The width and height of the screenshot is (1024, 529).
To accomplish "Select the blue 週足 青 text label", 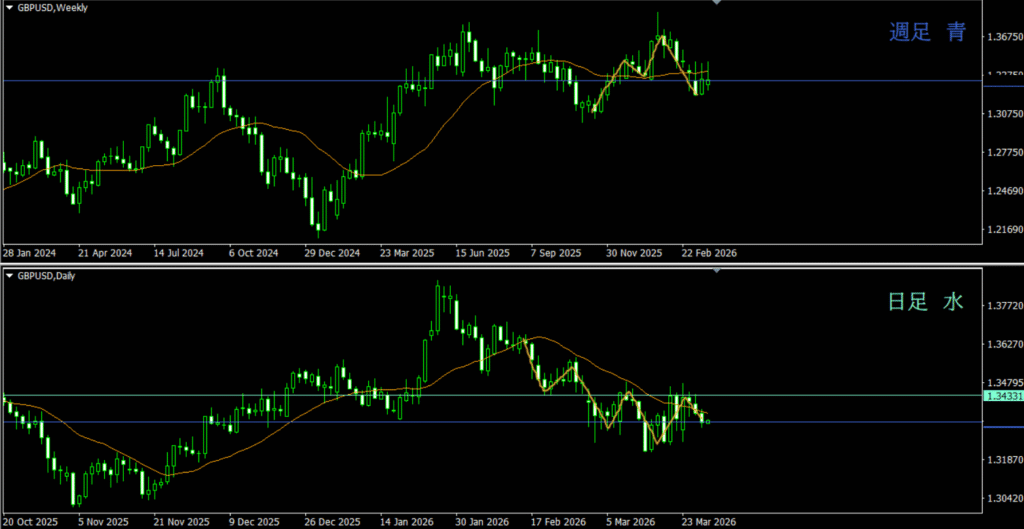I will [x=928, y=32].
